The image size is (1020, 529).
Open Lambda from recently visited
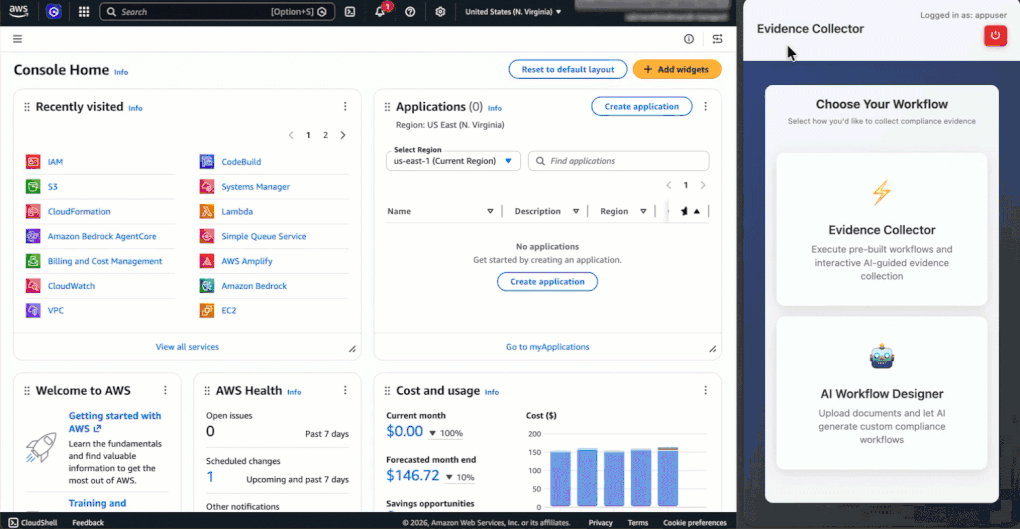(x=237, y=212)
